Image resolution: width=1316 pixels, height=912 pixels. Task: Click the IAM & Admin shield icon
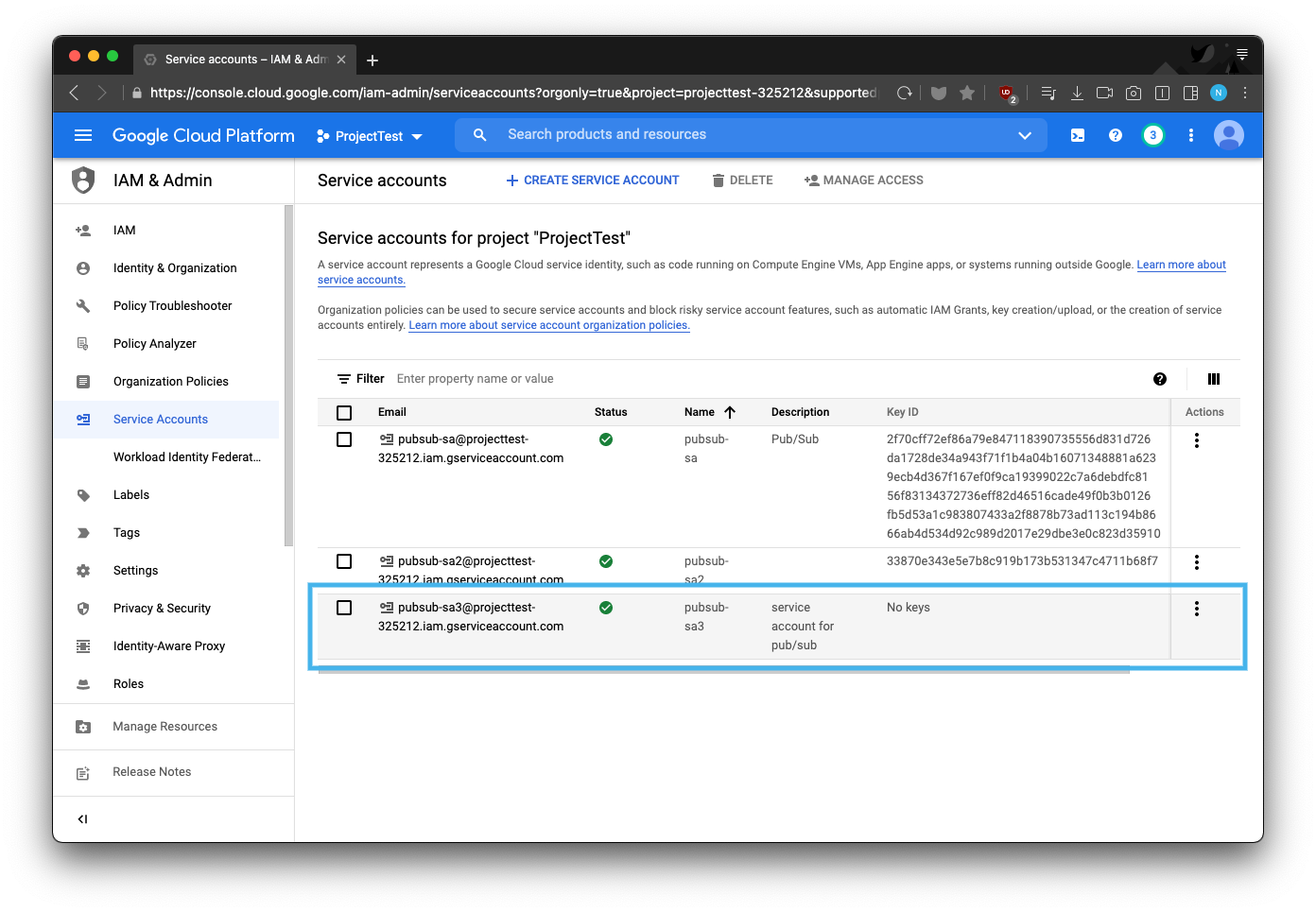tap(83, 180)
